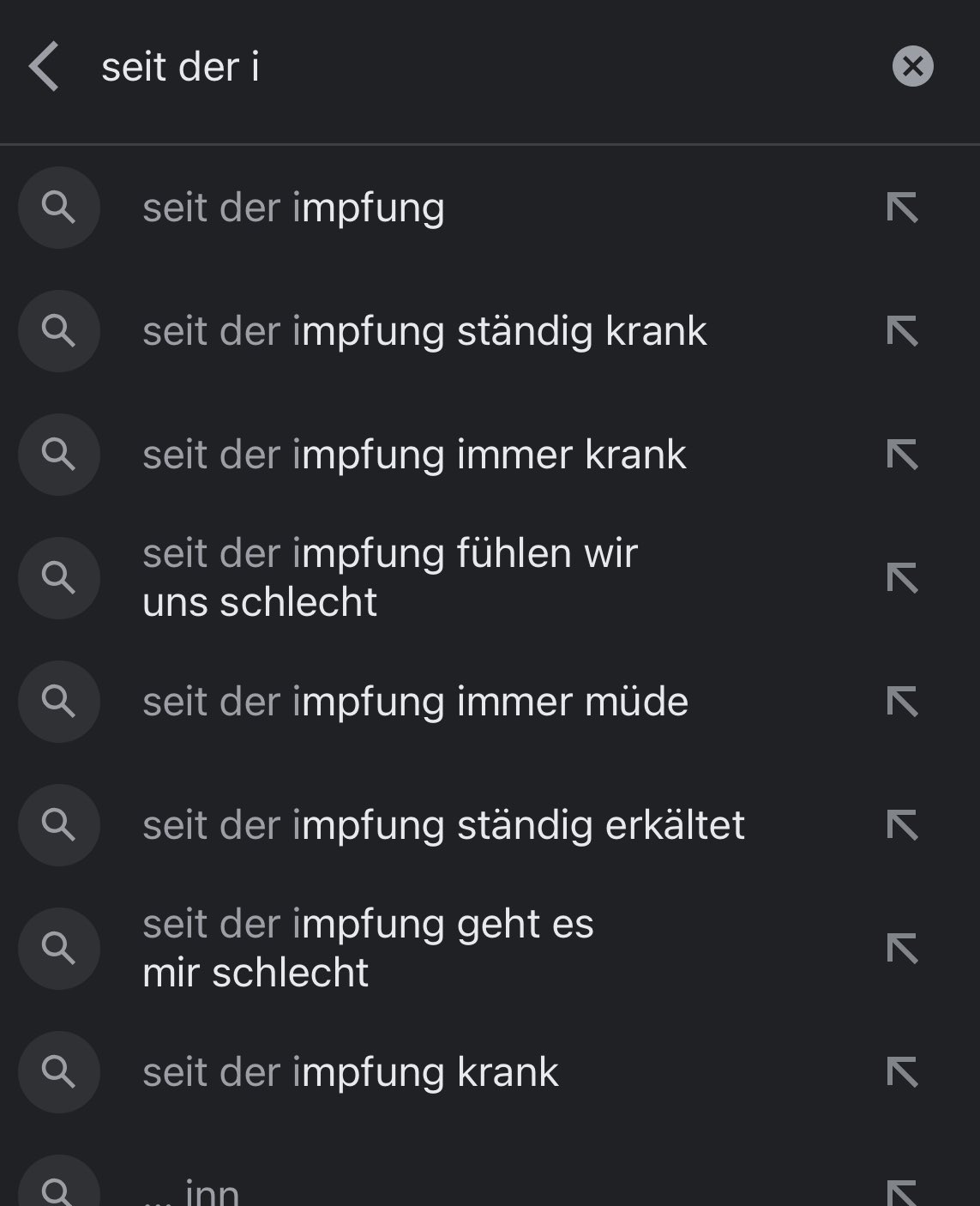The image size is (980, 1206).
Task: Choose 'seit der impfung immer krank' suggestion
Action: click(414, 455)
